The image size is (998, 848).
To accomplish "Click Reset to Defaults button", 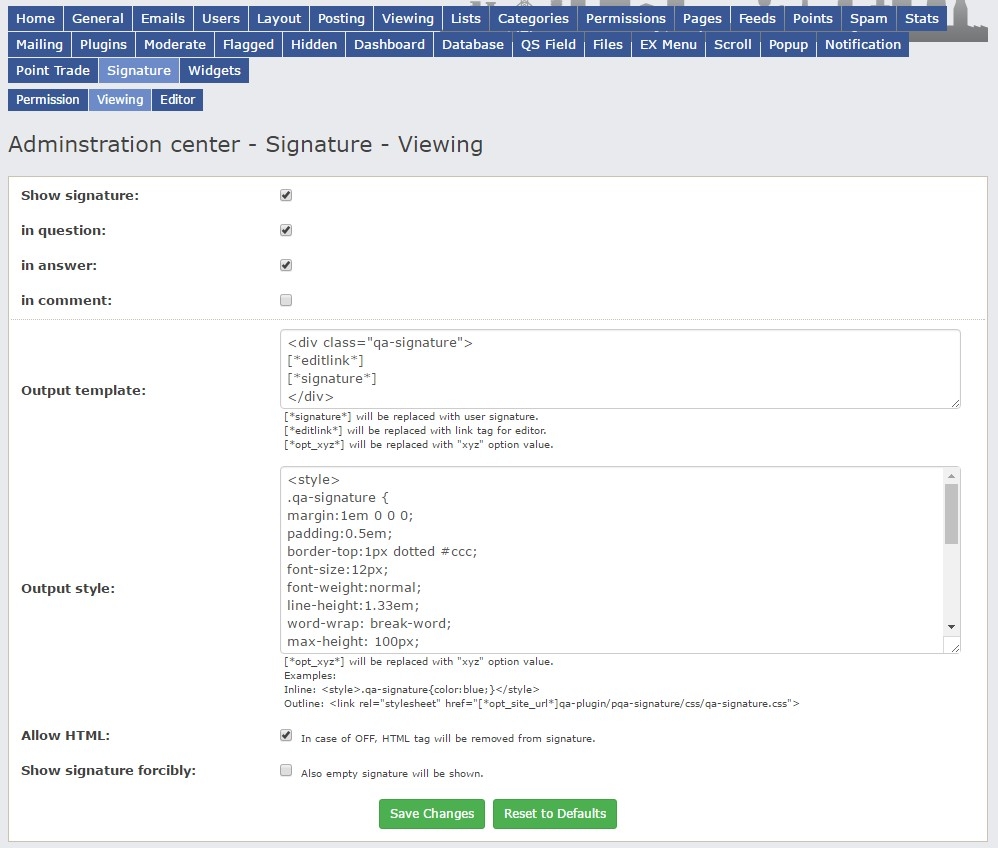I will 555,814.
